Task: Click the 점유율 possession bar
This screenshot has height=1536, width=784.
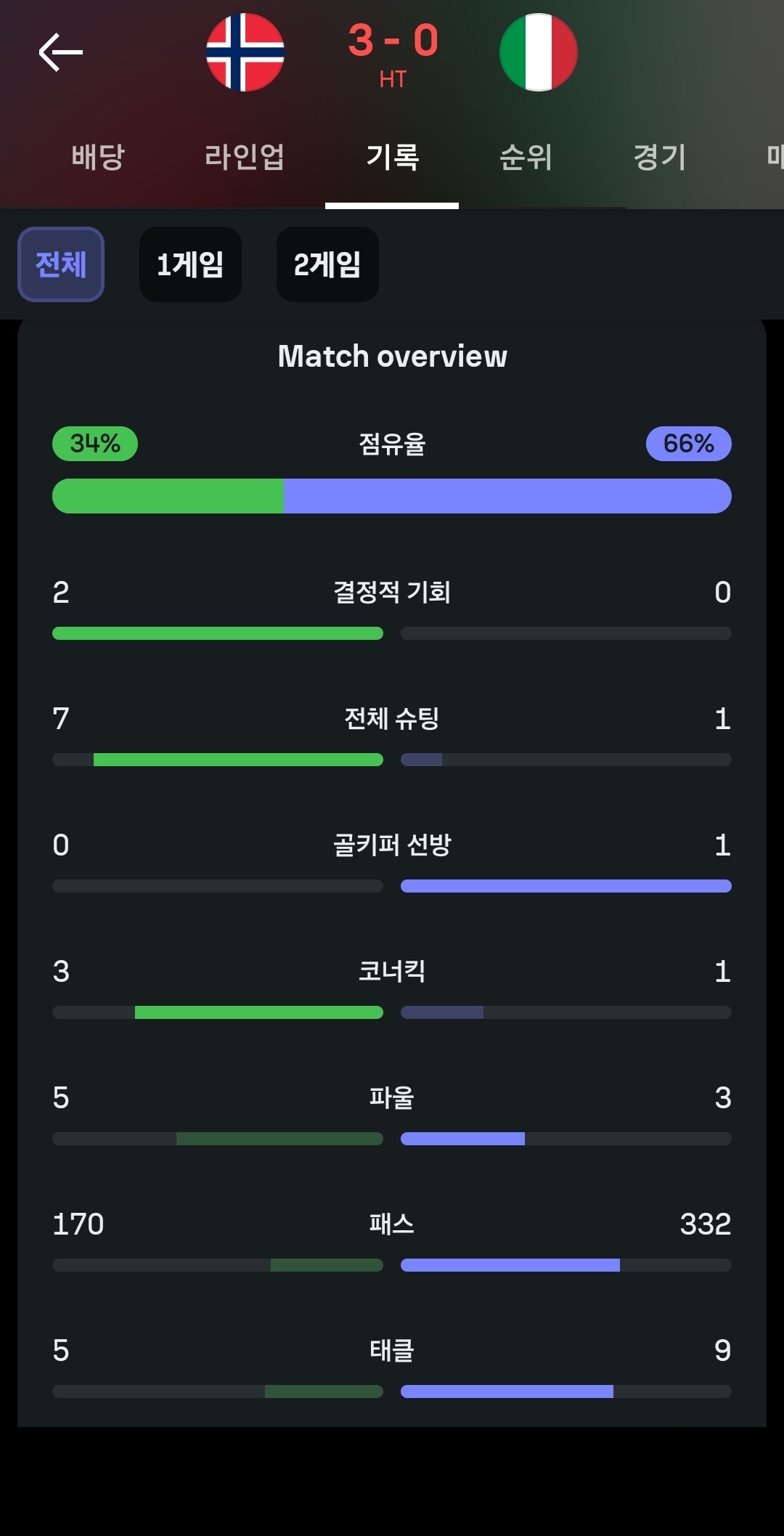Action: pos(392,496)
